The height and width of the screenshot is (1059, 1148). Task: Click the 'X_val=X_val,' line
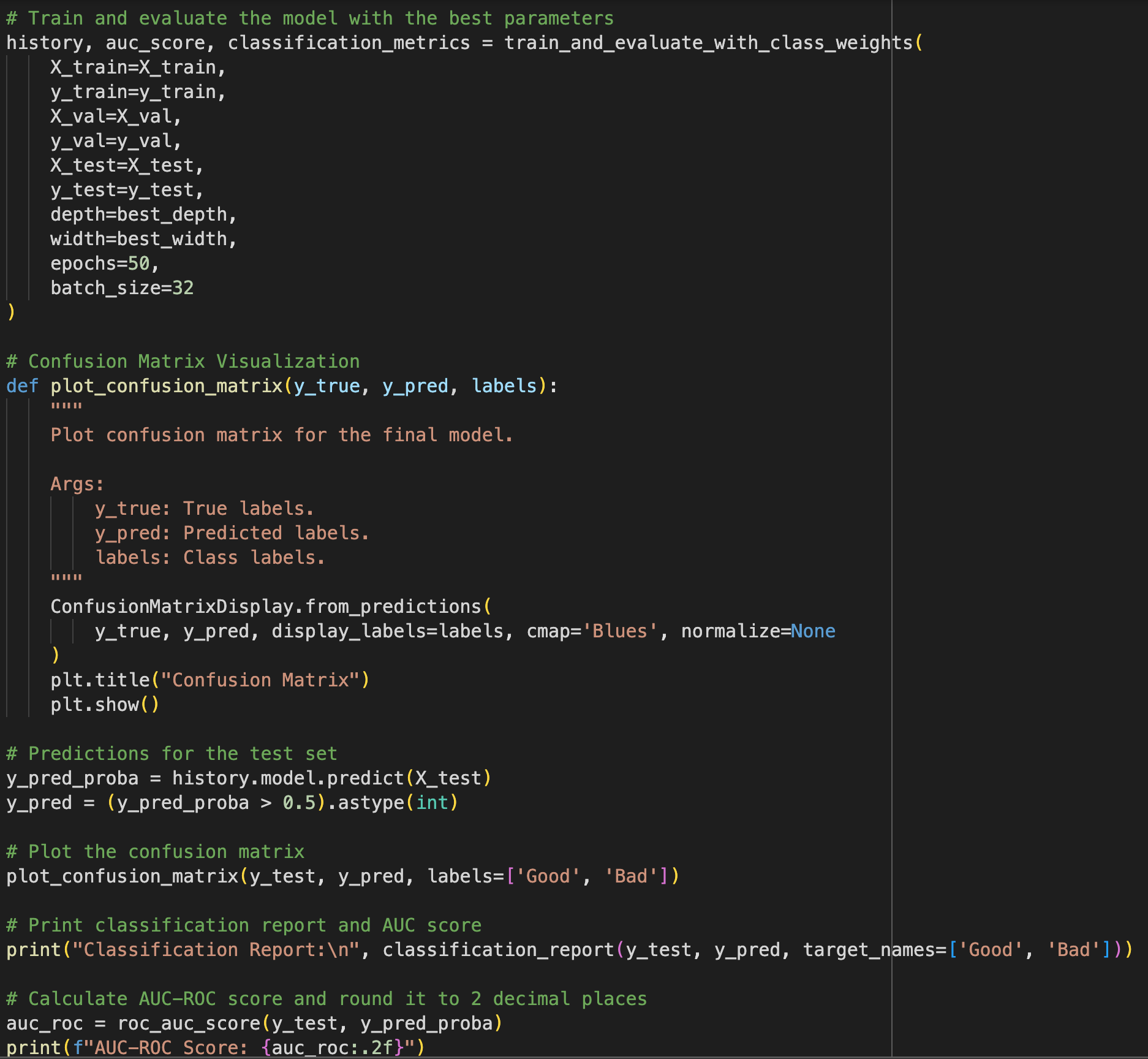[x=116, y=116]
